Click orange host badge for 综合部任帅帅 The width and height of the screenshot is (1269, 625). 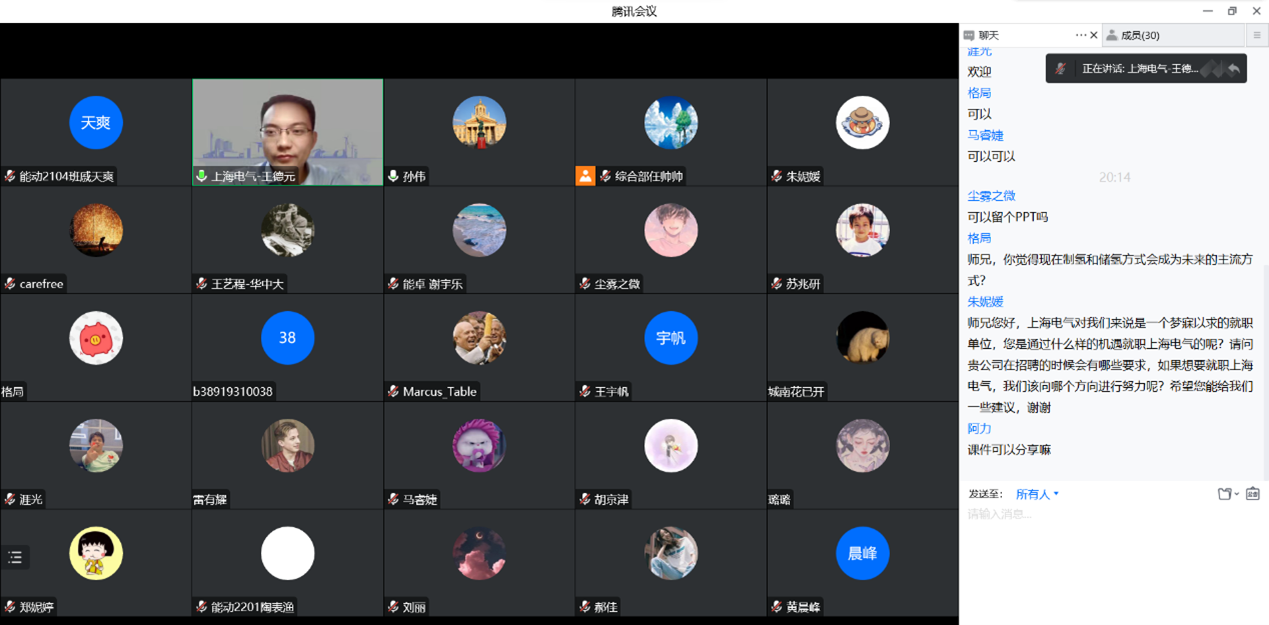tap(585, 176)
